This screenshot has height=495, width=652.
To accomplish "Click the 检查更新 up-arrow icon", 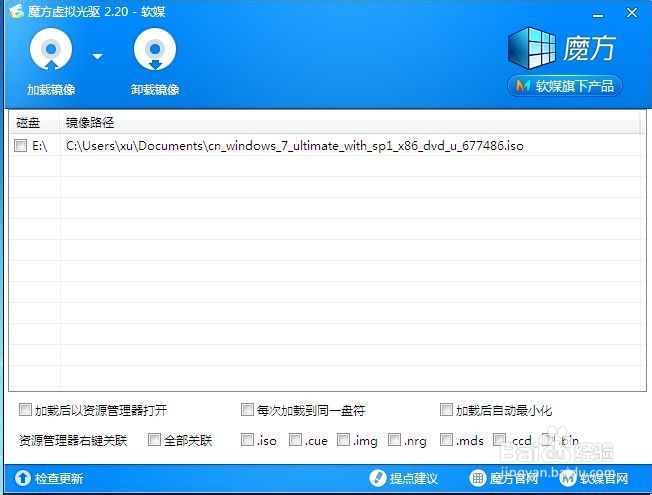I will coord(23,478).
